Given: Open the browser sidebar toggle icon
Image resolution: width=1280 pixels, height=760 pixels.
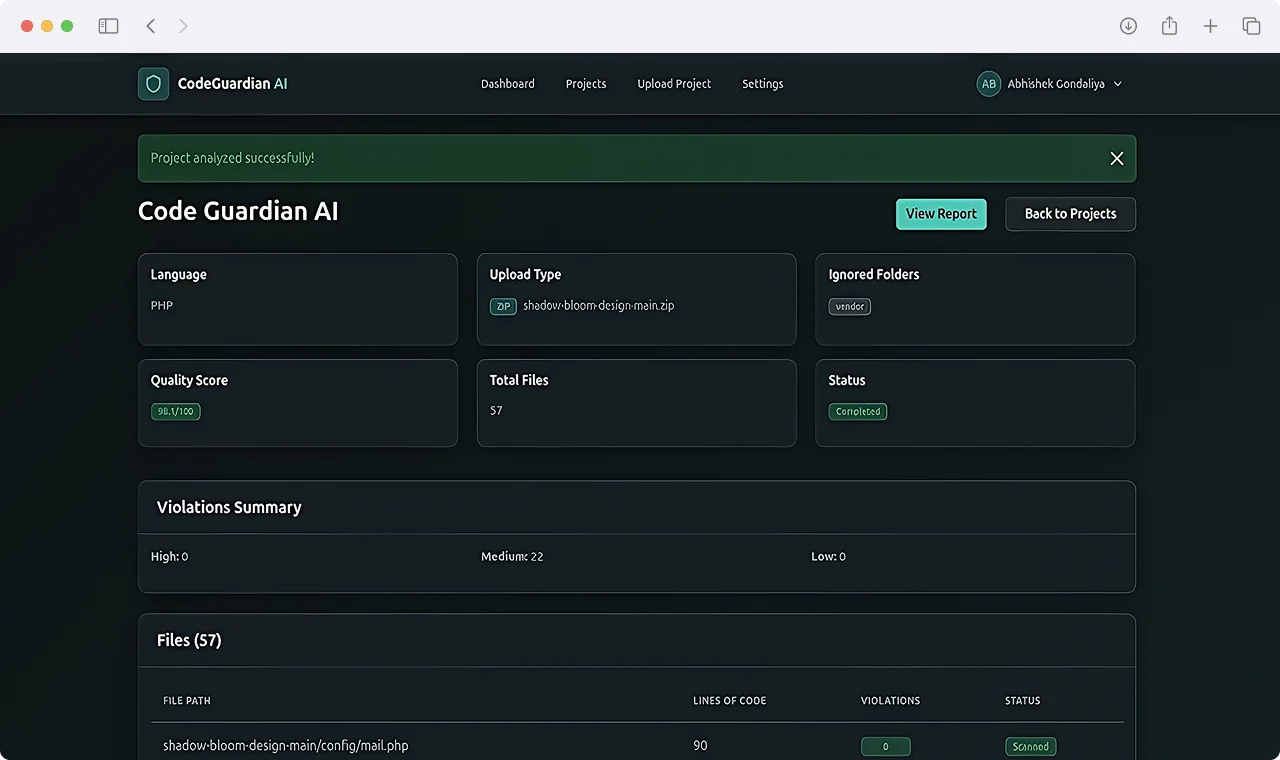Looking at the screenshot, I should pos(108,26).
